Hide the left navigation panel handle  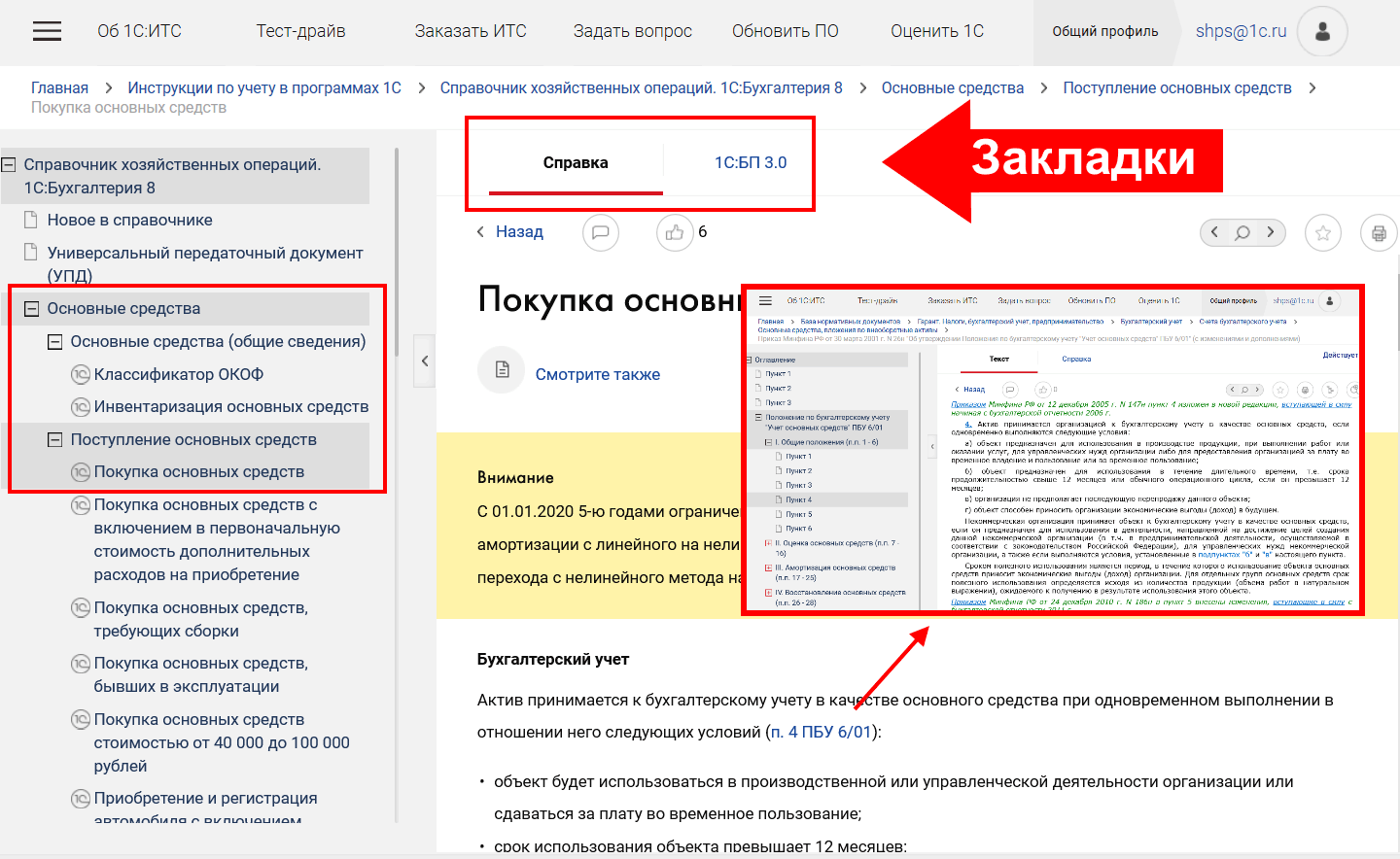click(x=425, y=361)
